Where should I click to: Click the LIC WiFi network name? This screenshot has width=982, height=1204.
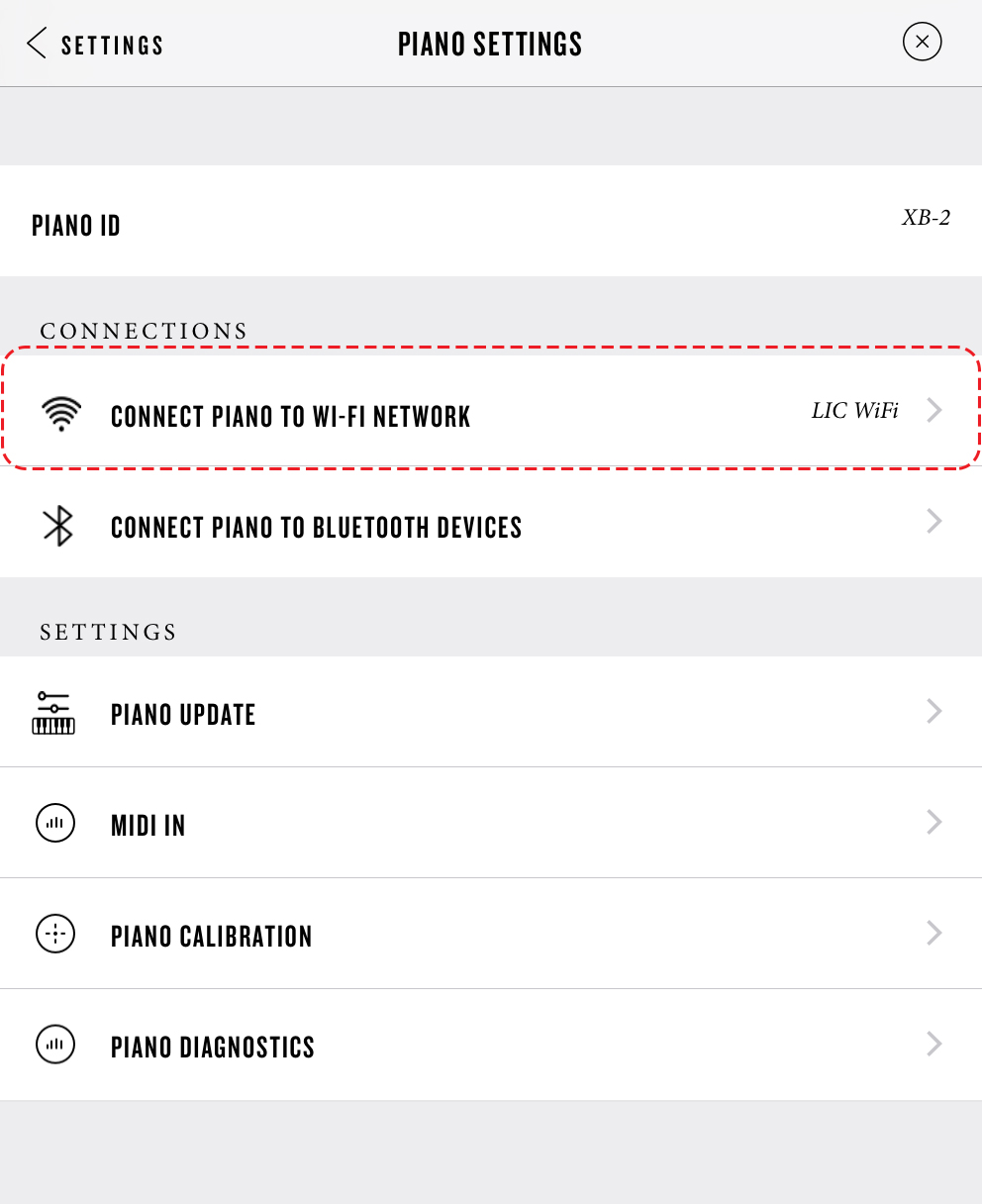[x=854, y=411]
